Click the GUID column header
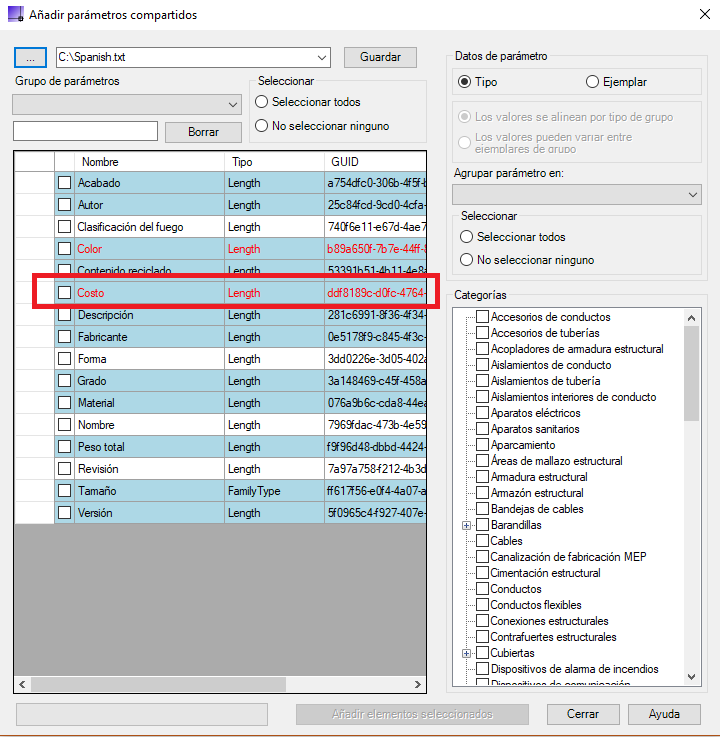 tap(375, 162)
